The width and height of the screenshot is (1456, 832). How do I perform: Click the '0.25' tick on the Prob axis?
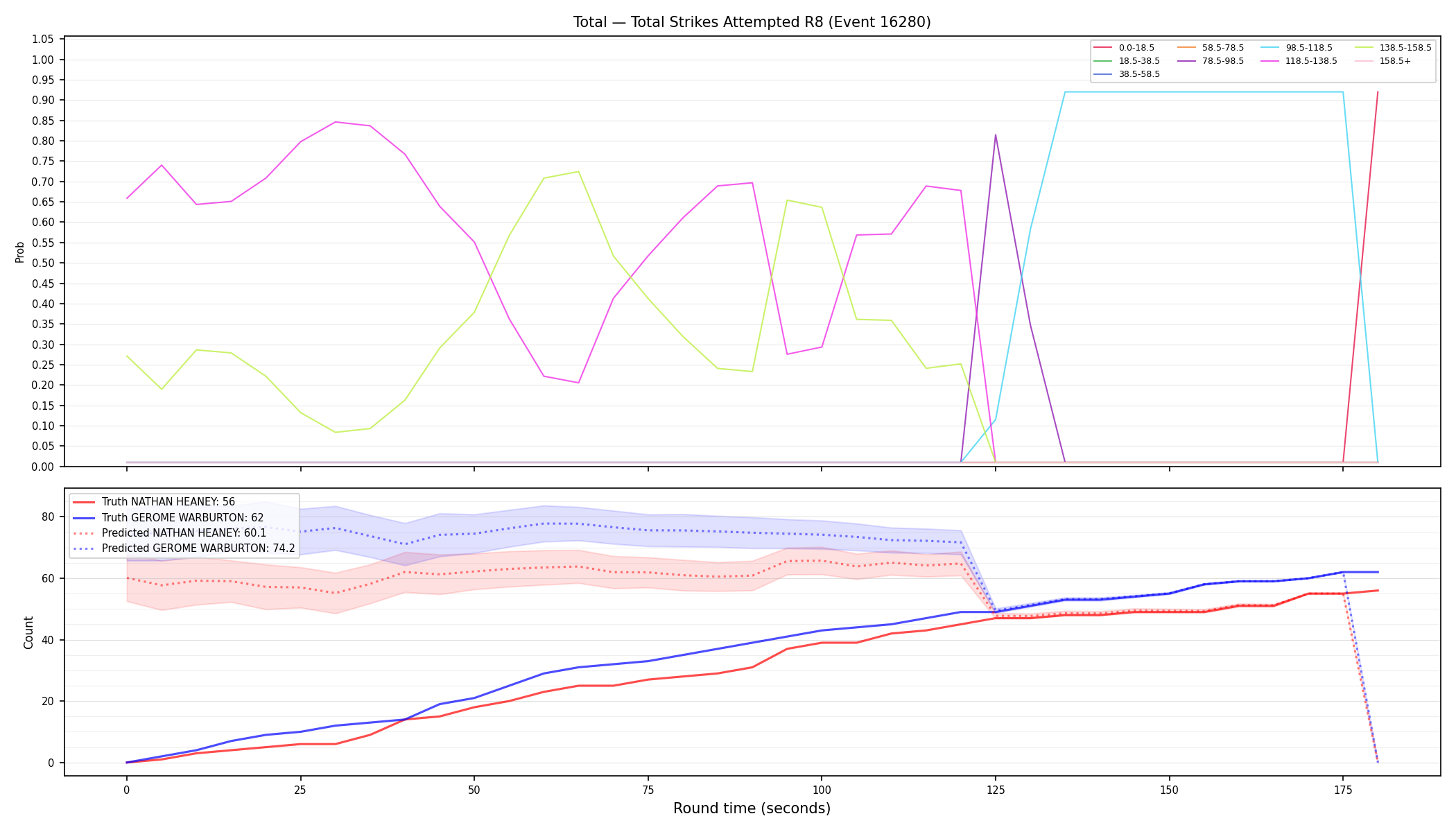[43, 365]
